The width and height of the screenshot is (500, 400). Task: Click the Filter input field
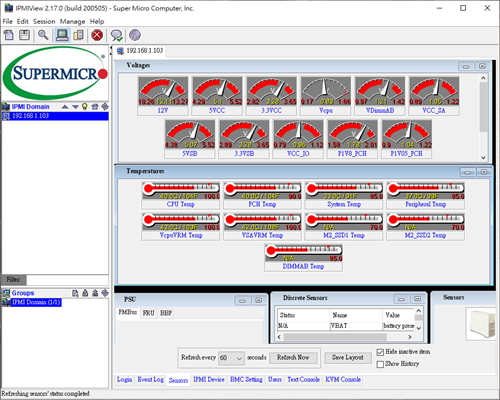pyautogui.click(x=67, y=280)
